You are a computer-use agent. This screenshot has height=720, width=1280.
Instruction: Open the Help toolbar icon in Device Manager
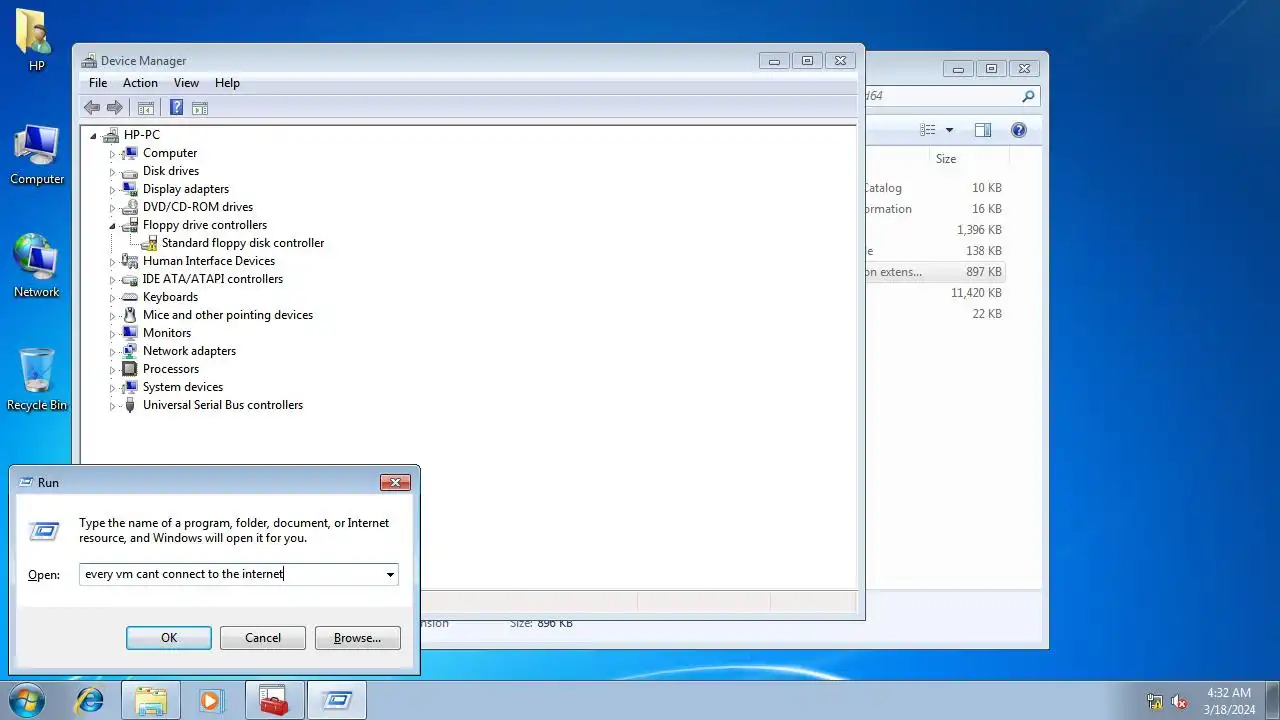[x=176, y=108]
